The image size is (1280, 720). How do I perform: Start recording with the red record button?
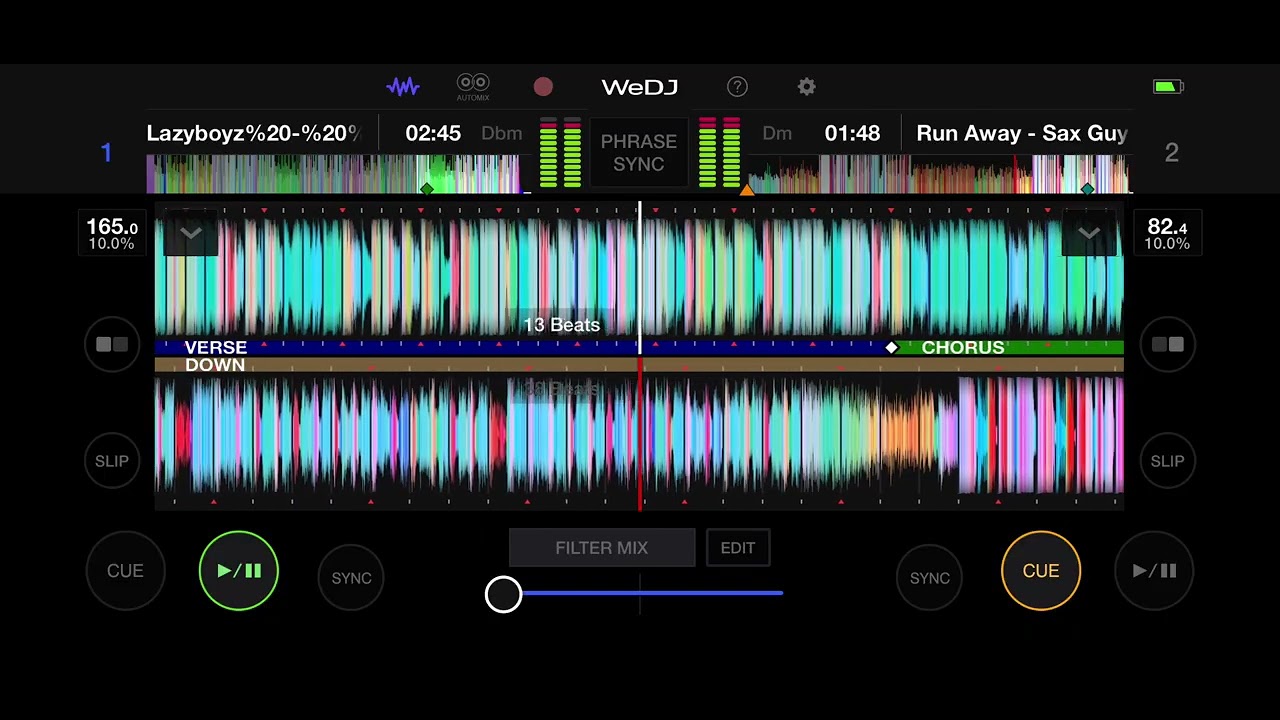click(x=543, y=87)
